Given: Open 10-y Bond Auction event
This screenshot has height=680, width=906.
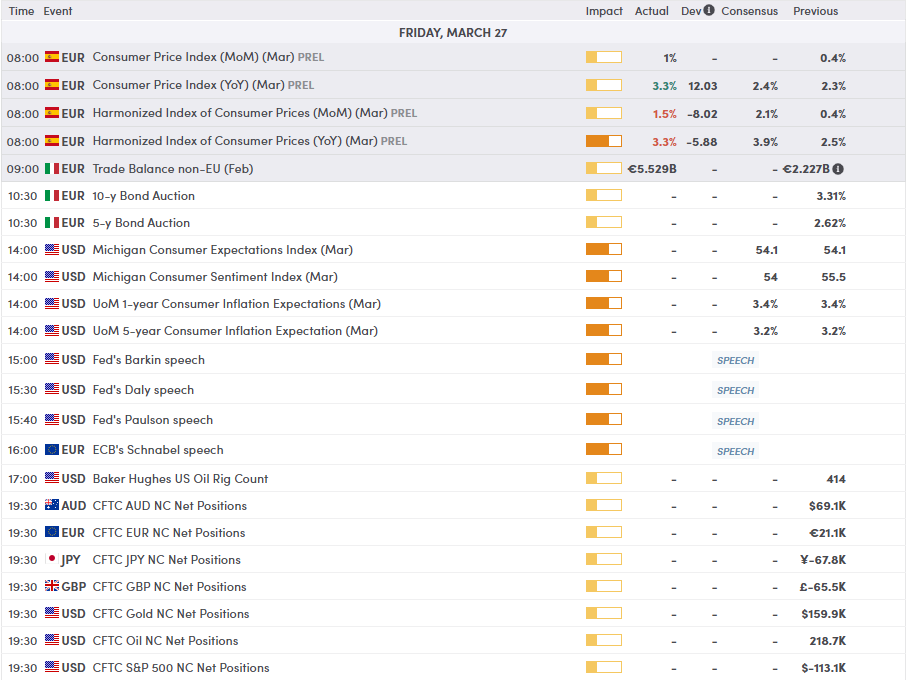Looking at the screenshot, I should pyautogui.click(x=143, y=196).
